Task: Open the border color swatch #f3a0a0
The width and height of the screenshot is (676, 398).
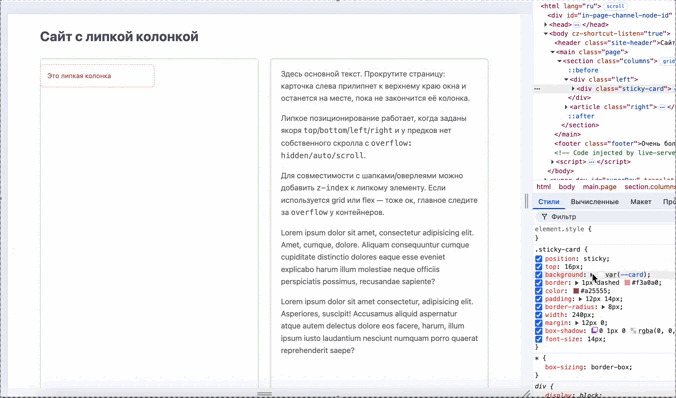Action: click(627, 283)
